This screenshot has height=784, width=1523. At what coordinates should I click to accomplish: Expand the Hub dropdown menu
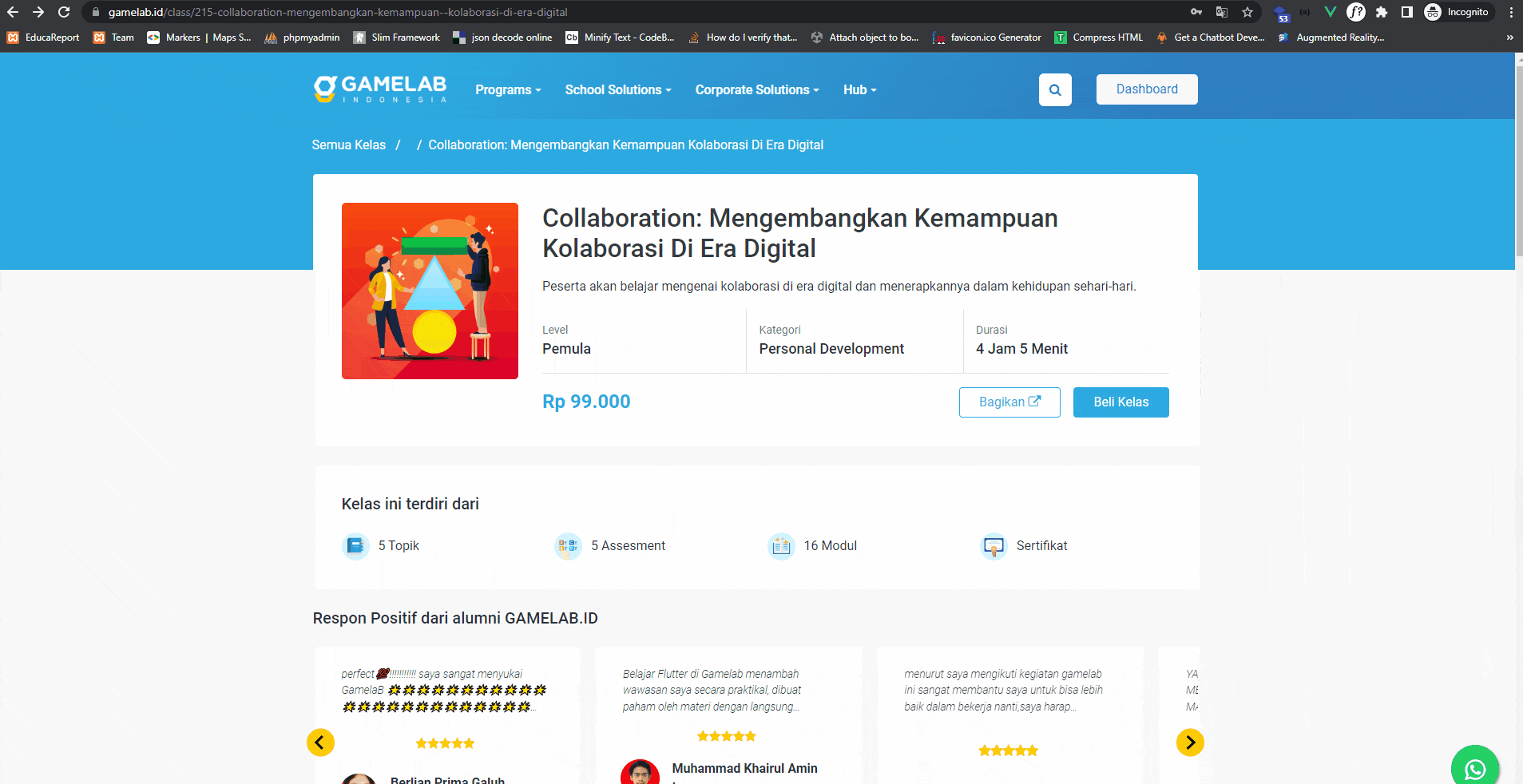point(860,89)
